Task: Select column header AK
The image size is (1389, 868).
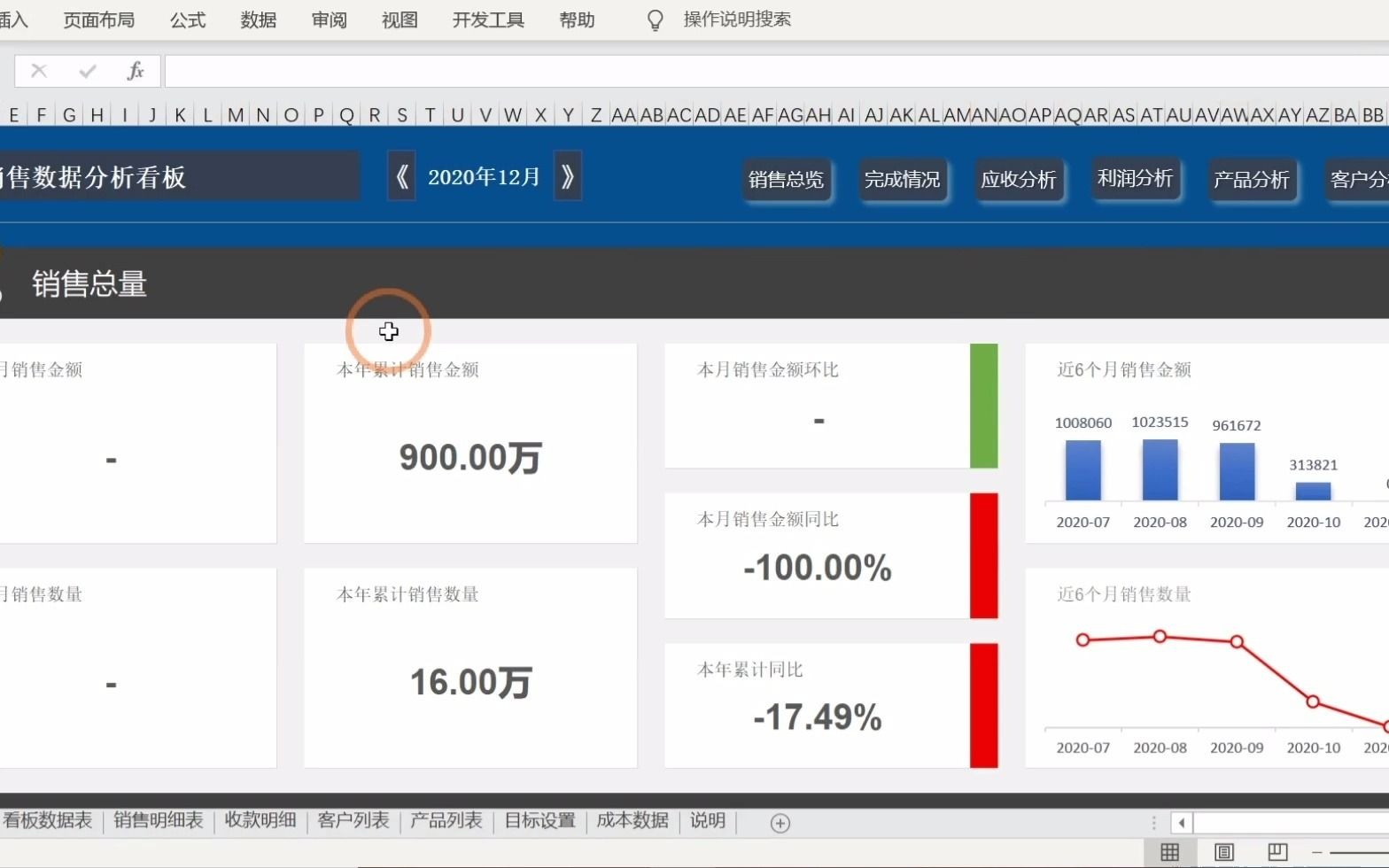Action: point(902,115)
